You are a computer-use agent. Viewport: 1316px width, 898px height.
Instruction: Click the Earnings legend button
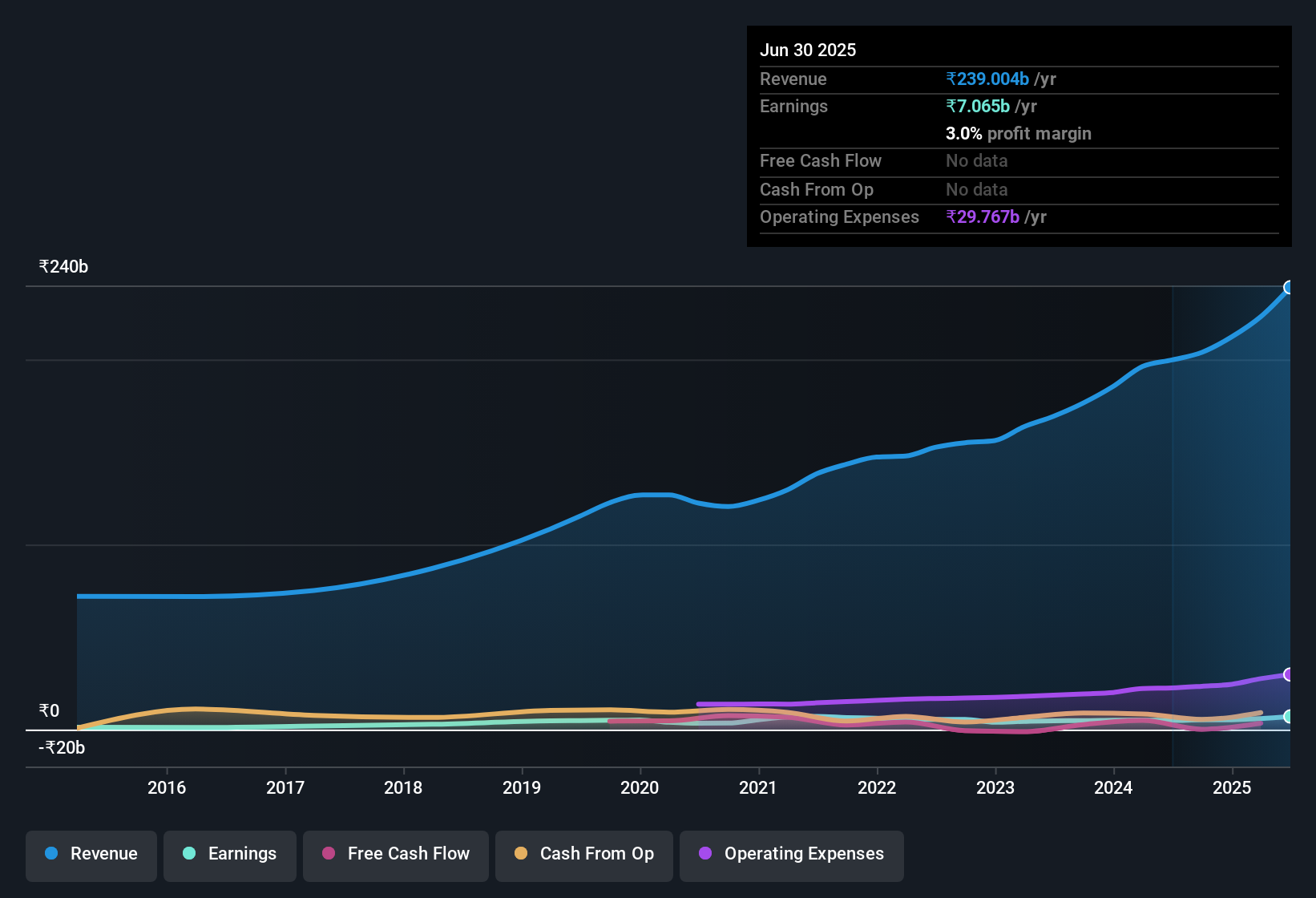coord(230,854)
